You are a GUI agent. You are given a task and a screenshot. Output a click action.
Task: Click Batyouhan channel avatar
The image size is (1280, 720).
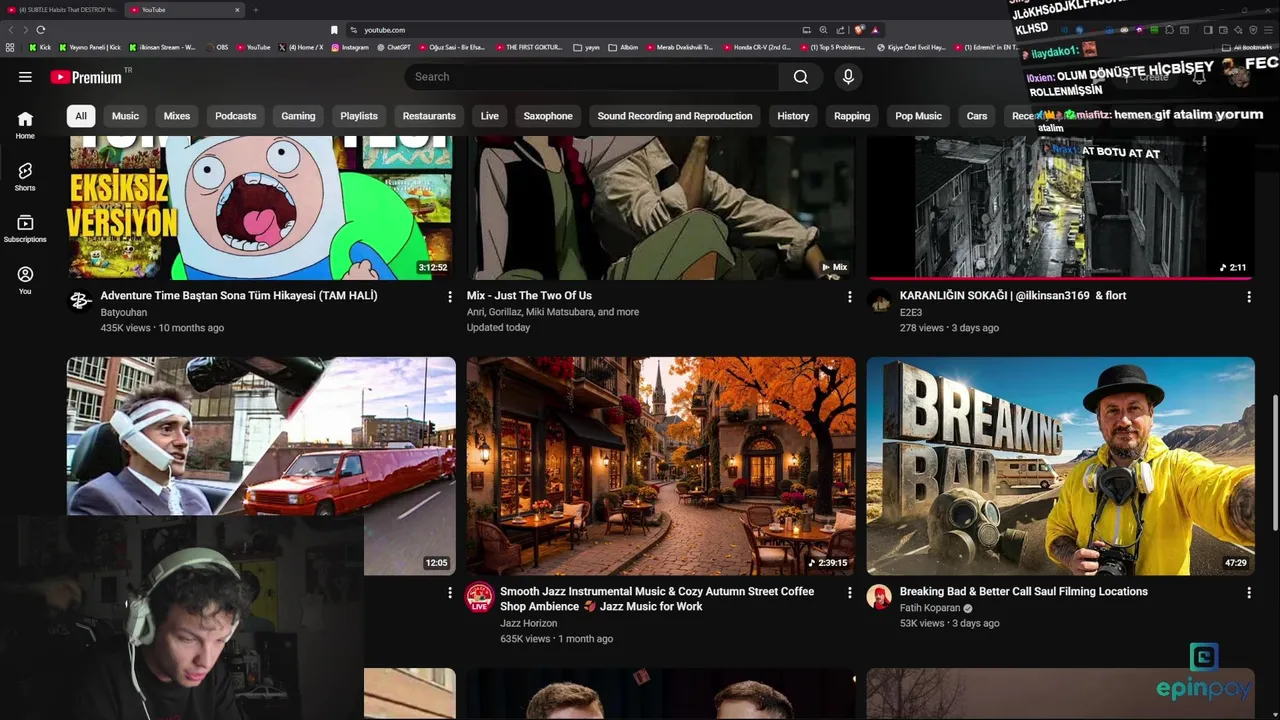click(80, 300)
